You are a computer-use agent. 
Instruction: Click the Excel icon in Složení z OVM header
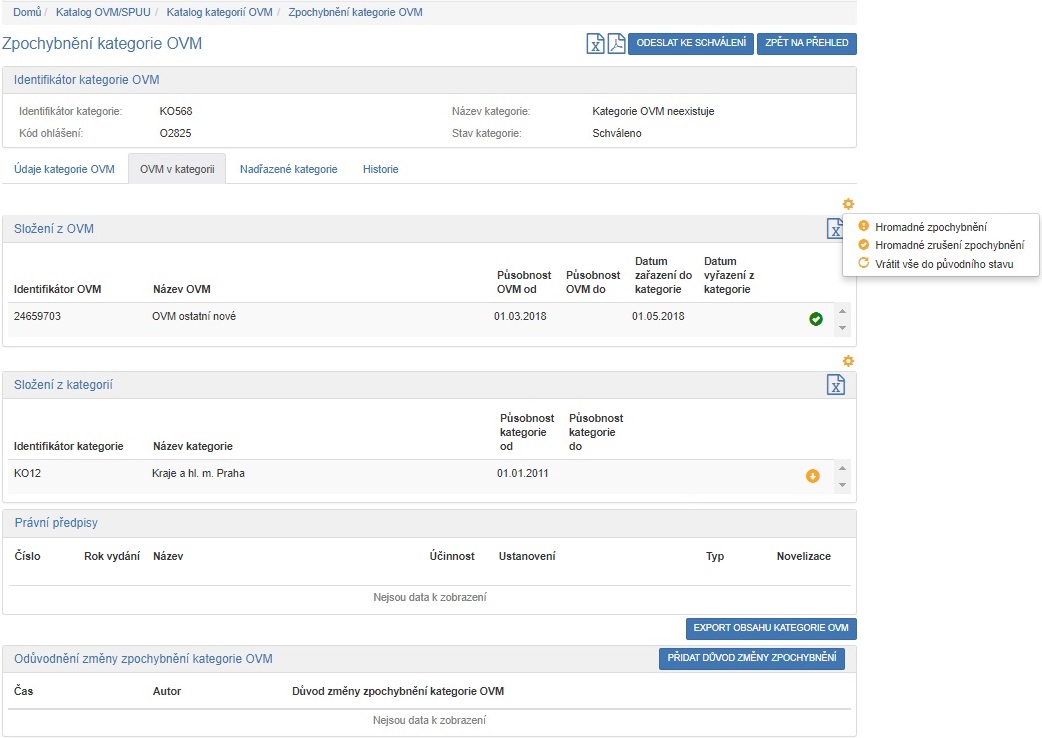(x=833, y=229)
